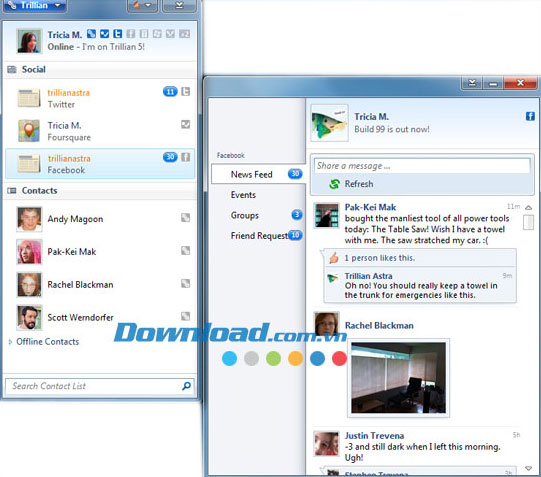The height and width of the screenshot is (477, 541).
Task: Click the 11 unread badge on Twitter
Action: tap(170, 92)
